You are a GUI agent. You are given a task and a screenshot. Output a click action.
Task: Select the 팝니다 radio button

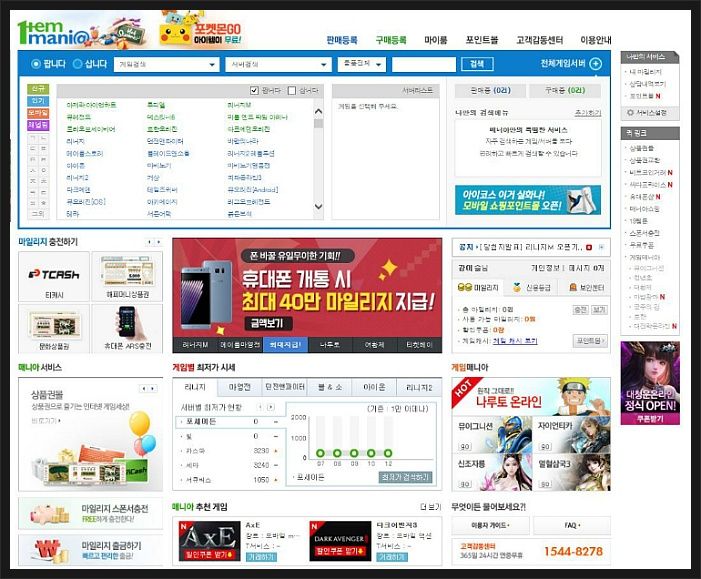(x=35, y=64)
